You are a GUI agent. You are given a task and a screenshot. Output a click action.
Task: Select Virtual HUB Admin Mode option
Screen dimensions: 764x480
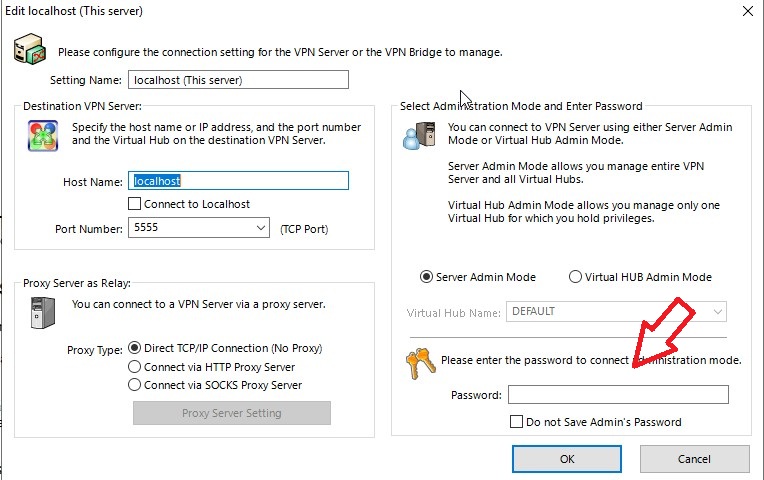(x=575, y=277)
